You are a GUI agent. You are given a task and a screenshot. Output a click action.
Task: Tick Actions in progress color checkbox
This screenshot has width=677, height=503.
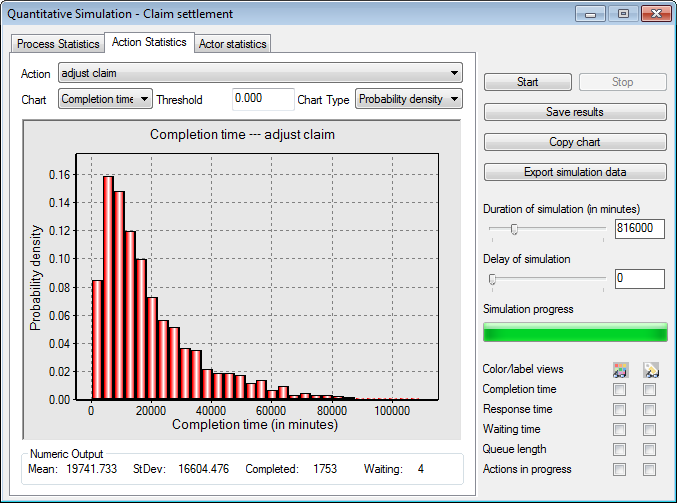(620, 469)
